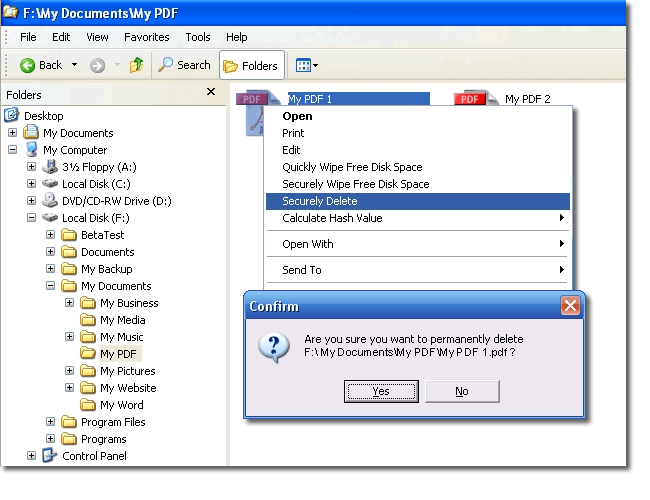Click the Program Files folder icon
The image size is (650, 500).
pos(69,422)
